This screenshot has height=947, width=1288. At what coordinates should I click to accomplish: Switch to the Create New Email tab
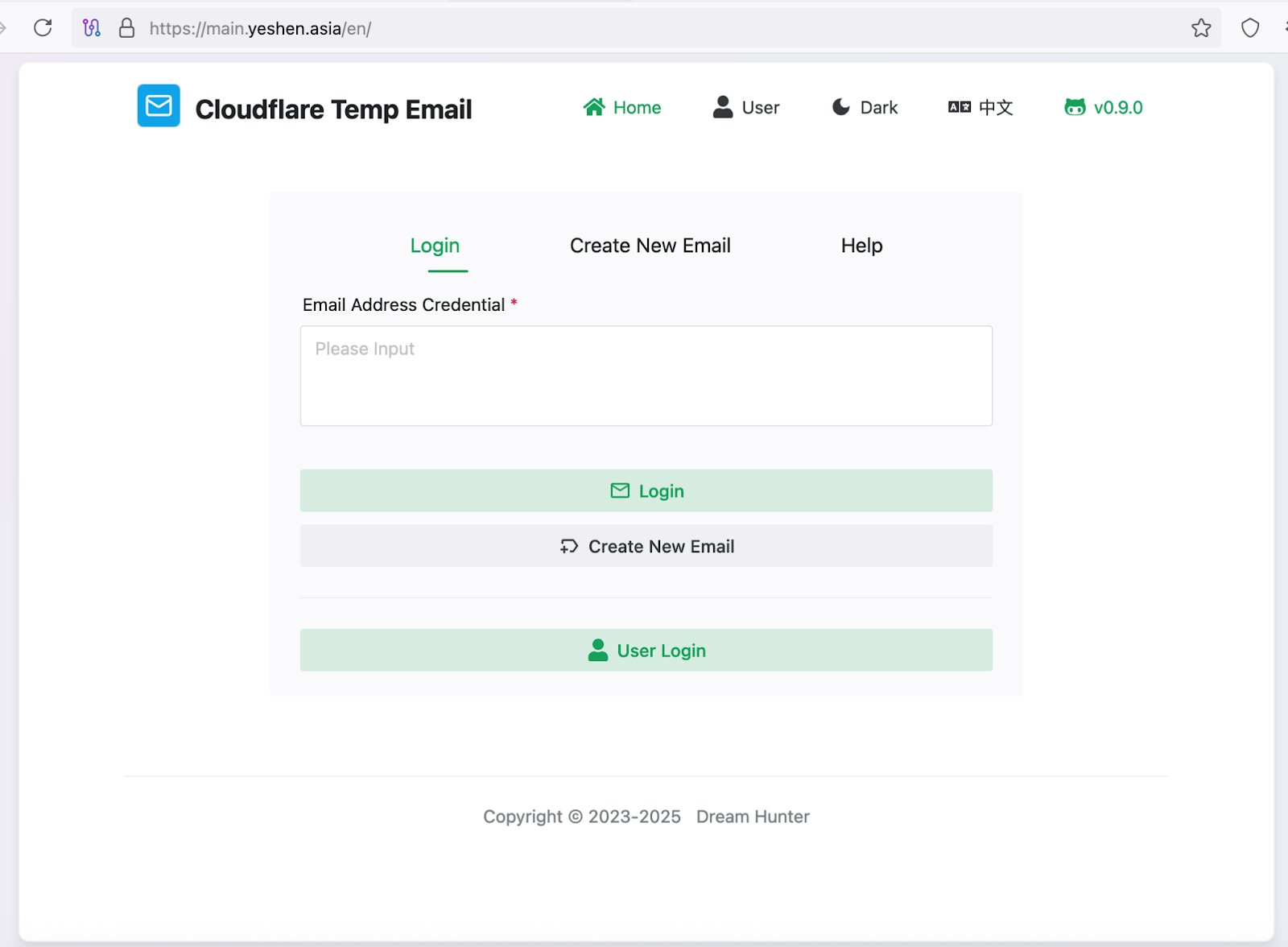click(650, 246)
